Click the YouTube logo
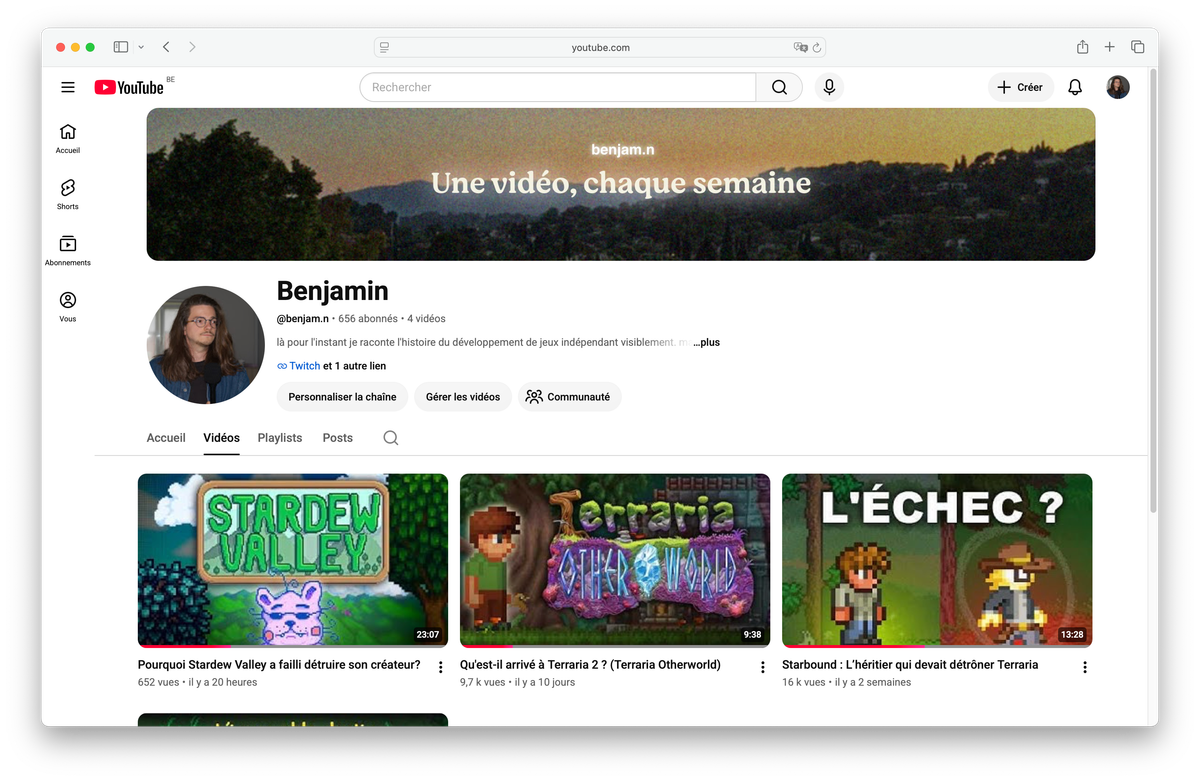Screen dimensions: 1200x781 (x=129, y=87)
